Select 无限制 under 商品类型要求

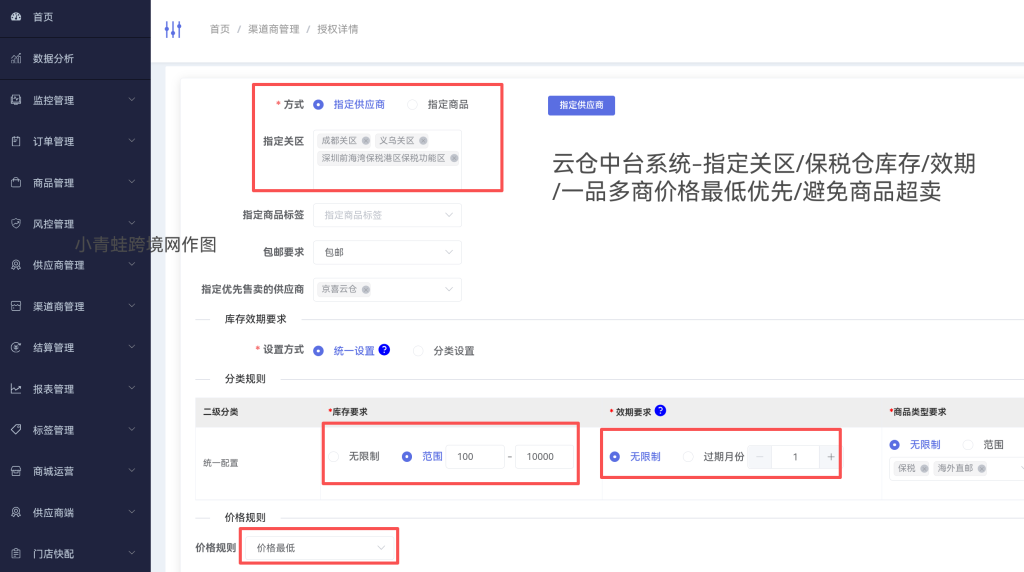point(895,445)
